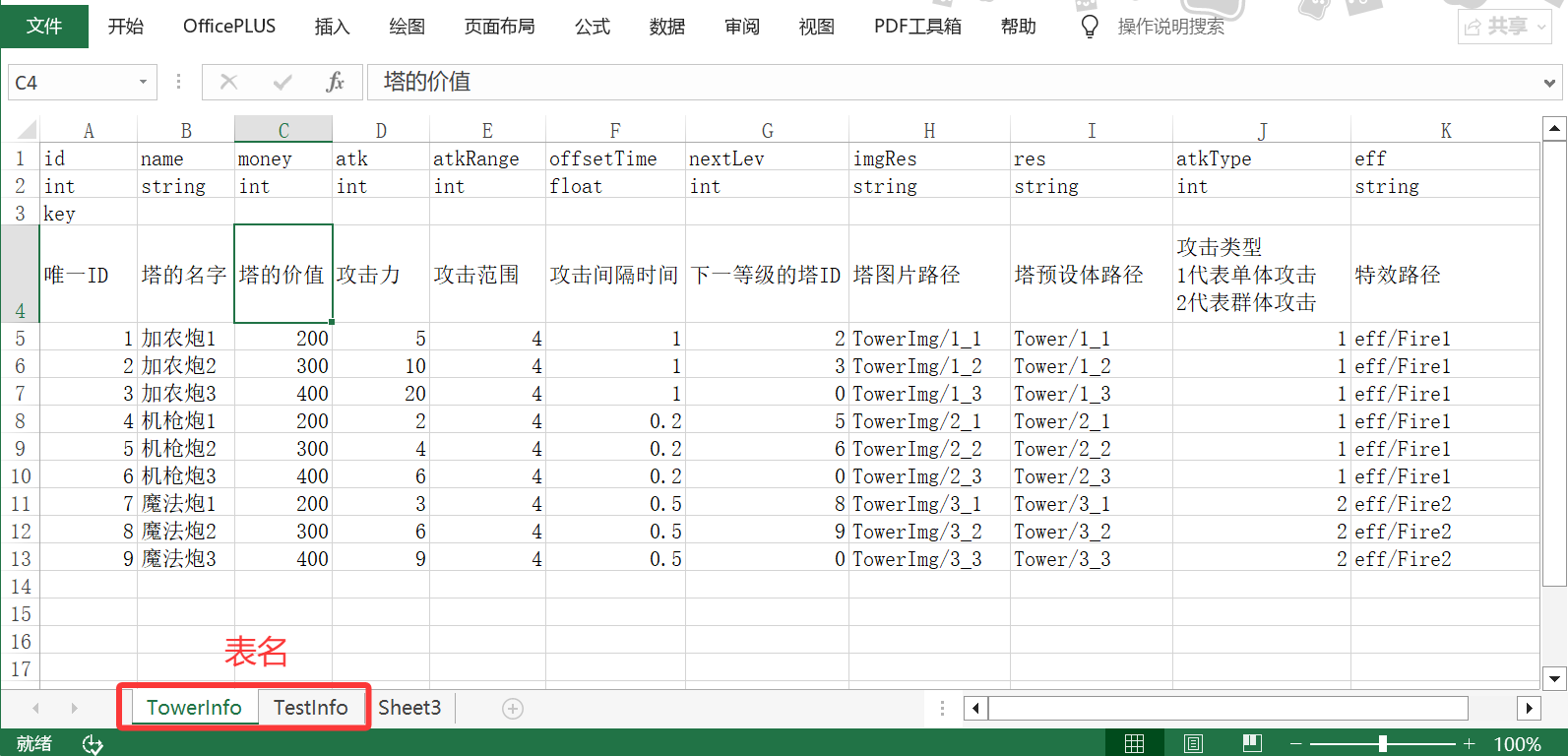Image resolution: width=1568 pixels, height=756 pixels.
Task: Click the accessibility icon in status bar
Action: (x=93, y=744)
